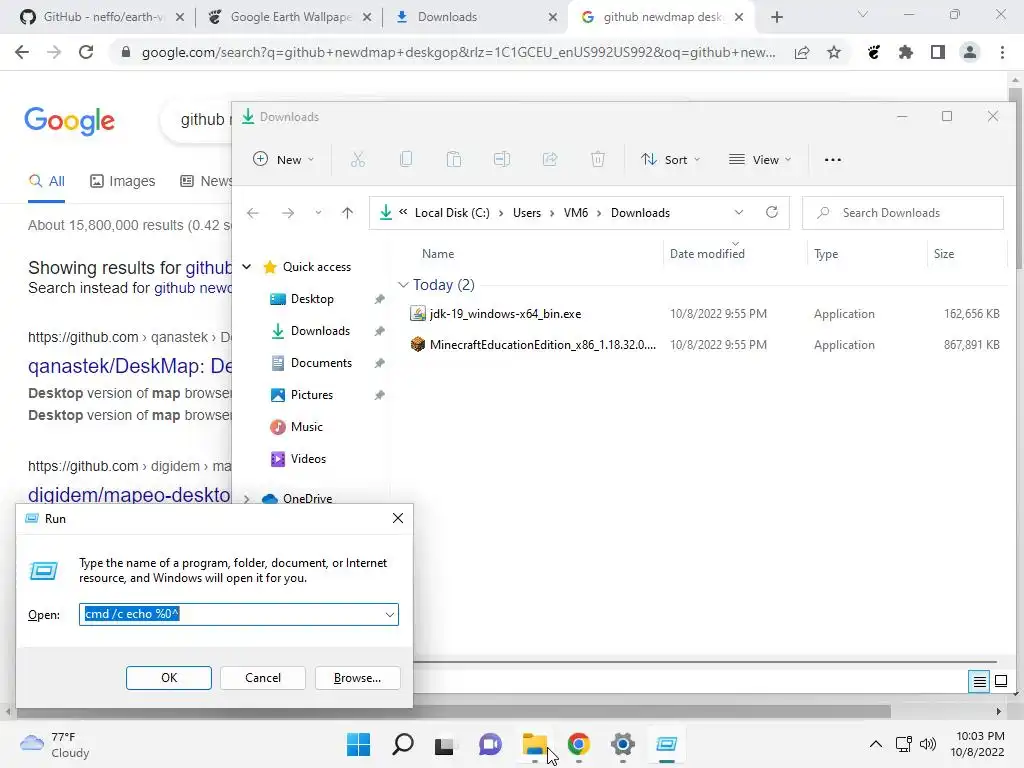Image resolution: width=1024 pixels, height=768 pixels.
Task: Click the Search Downloads box
Action: point(903,213)
